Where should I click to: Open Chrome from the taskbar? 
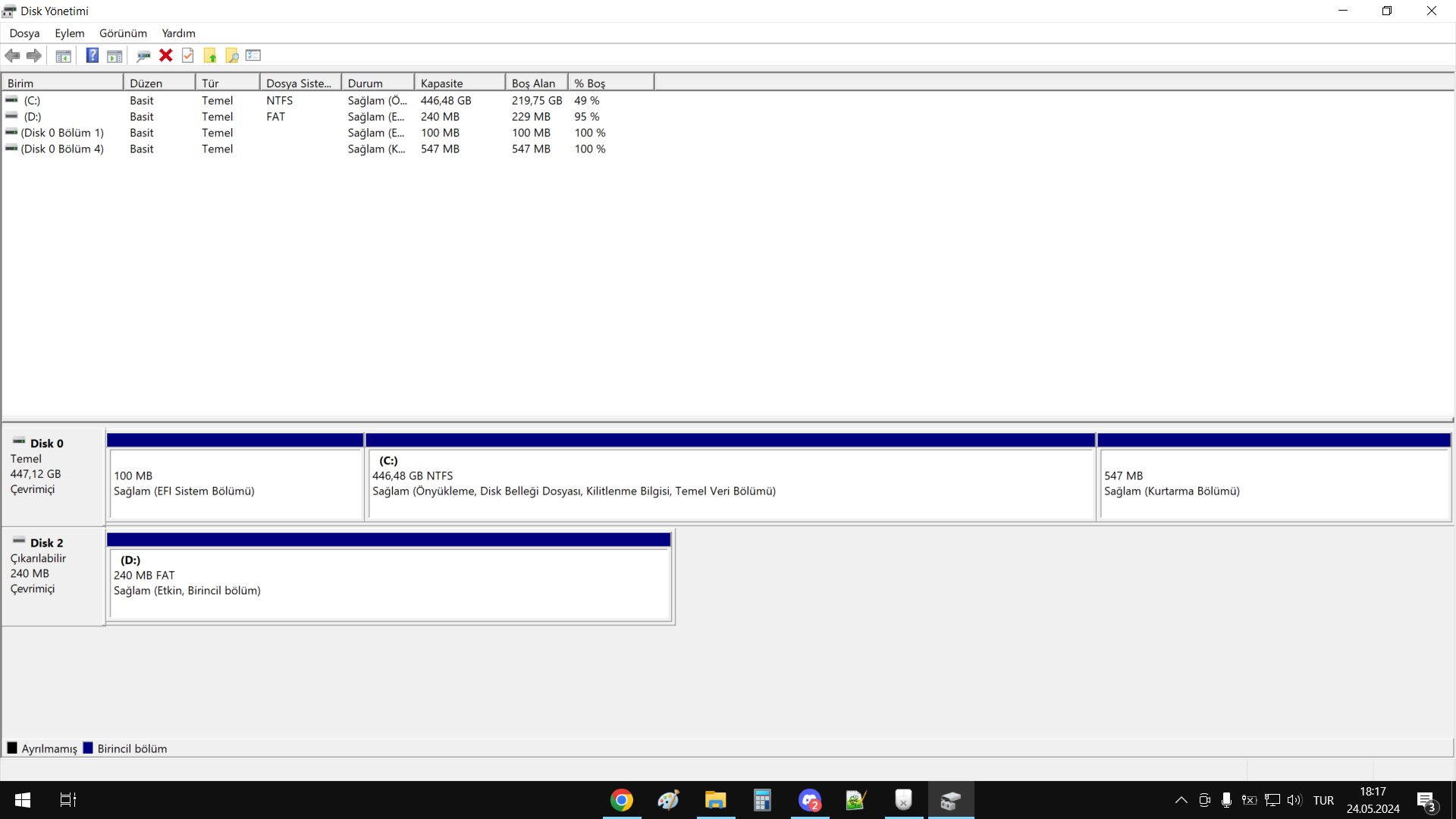click(622, 800)
